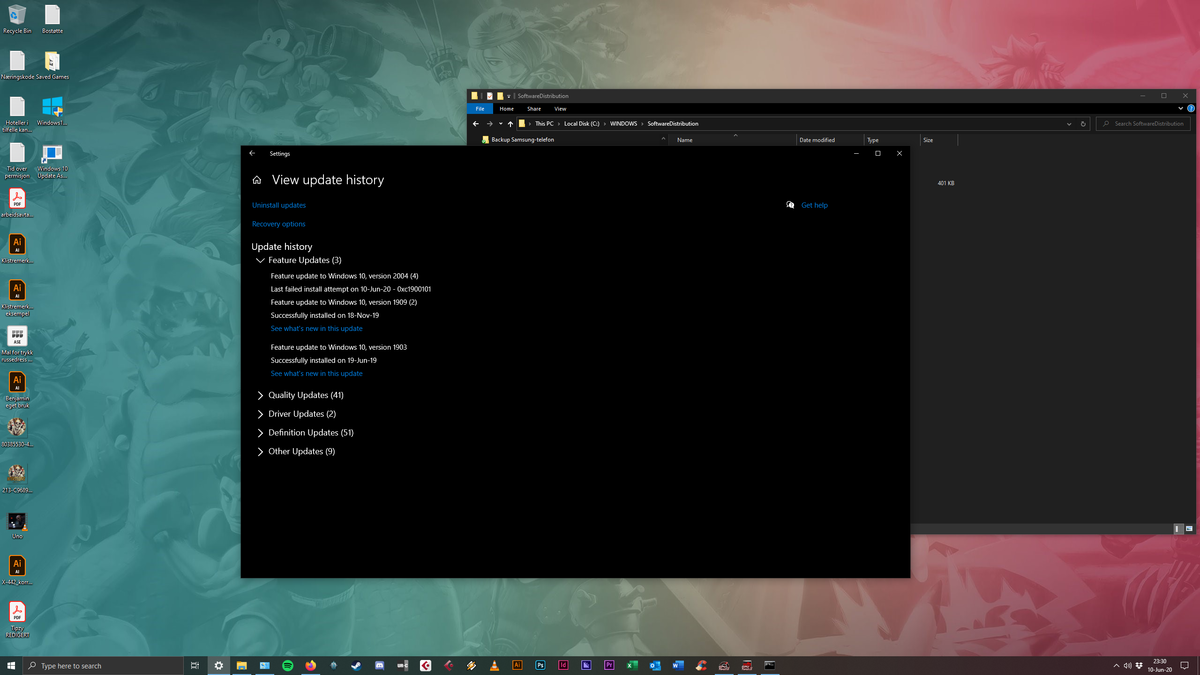Click the failed install attempt 0xc1900101 line
The image size is (1200, 675).
350,289
